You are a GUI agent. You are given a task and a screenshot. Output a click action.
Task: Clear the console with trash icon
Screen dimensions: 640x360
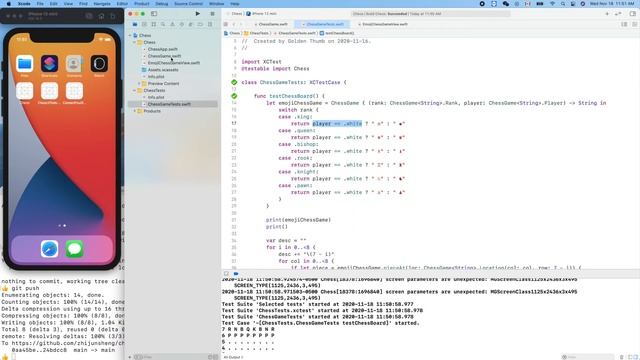pos(622,357)
